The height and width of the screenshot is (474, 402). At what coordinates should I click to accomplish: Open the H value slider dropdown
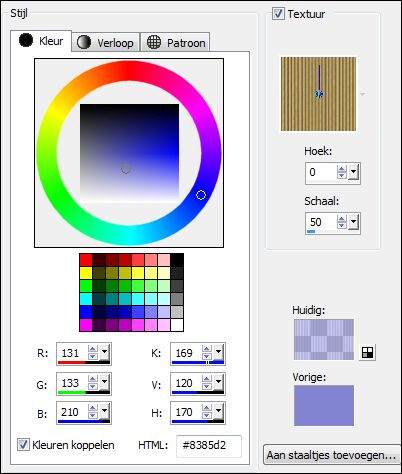point(218,410)
